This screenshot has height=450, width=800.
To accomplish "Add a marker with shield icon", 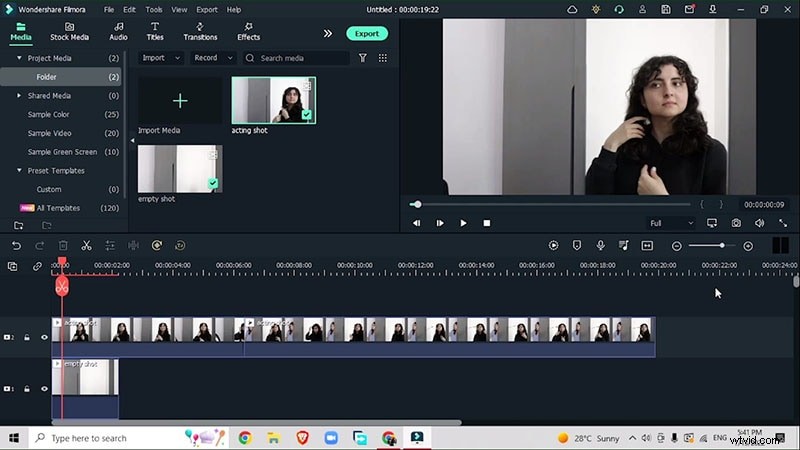I will coord(577,246).
